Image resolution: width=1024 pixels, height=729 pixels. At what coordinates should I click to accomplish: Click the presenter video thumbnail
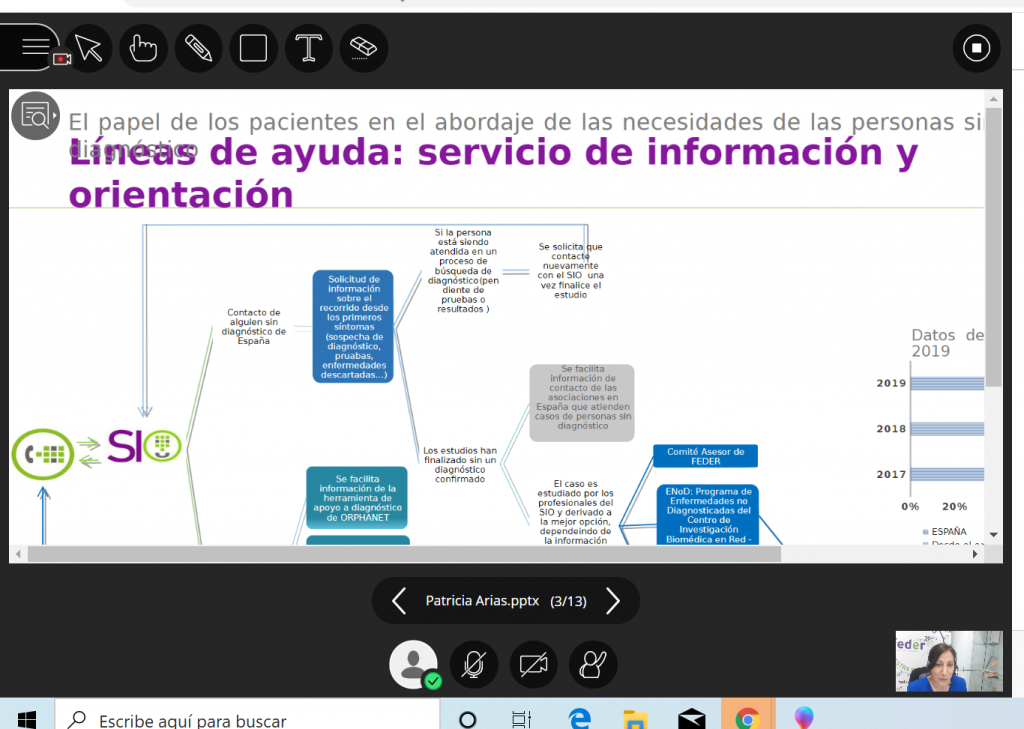(948, 661)
